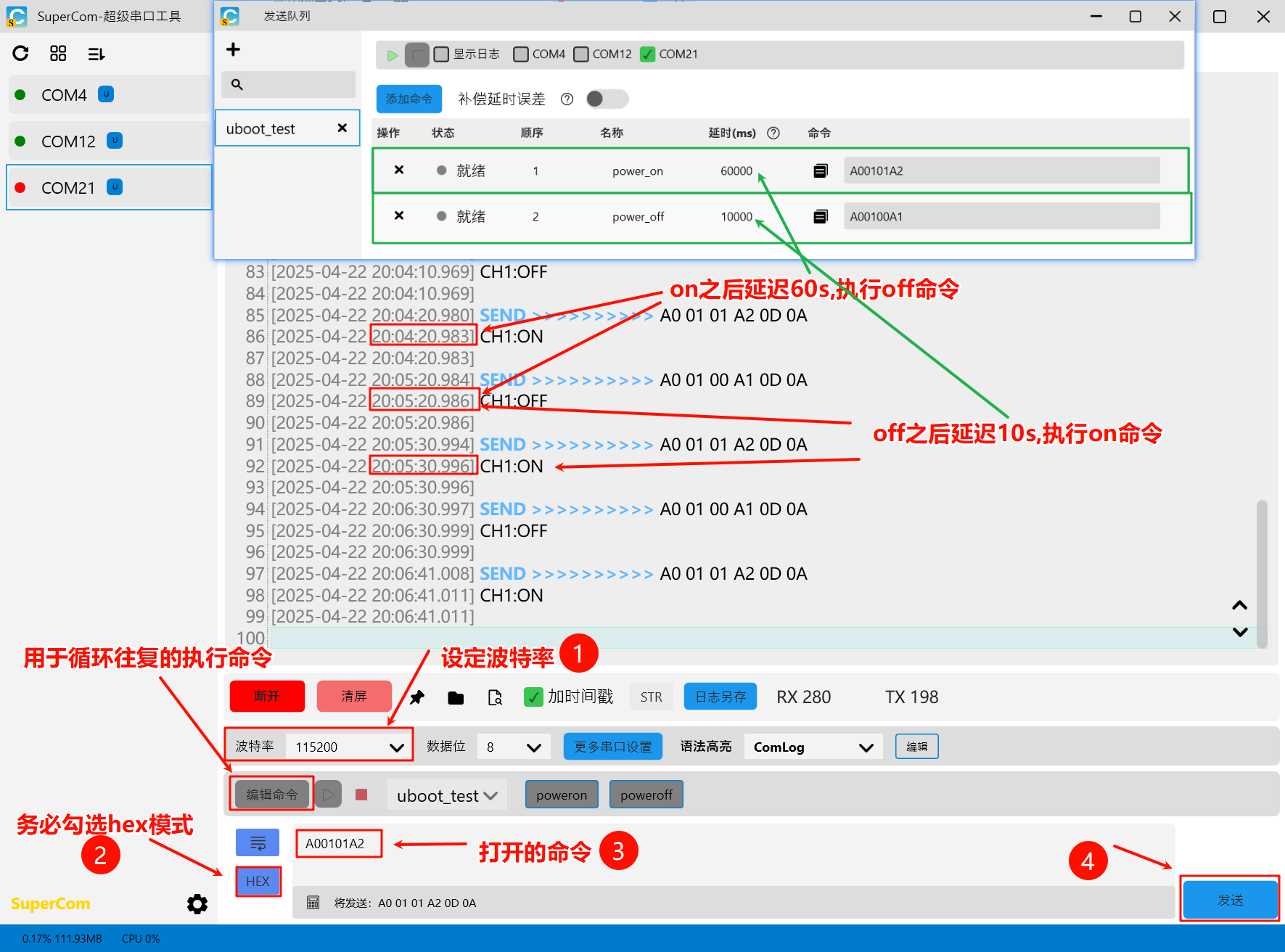The height and width of the screenshot is (952, 1285).
Task: Delete the power_off command row
Action: (x=399, y=216)
